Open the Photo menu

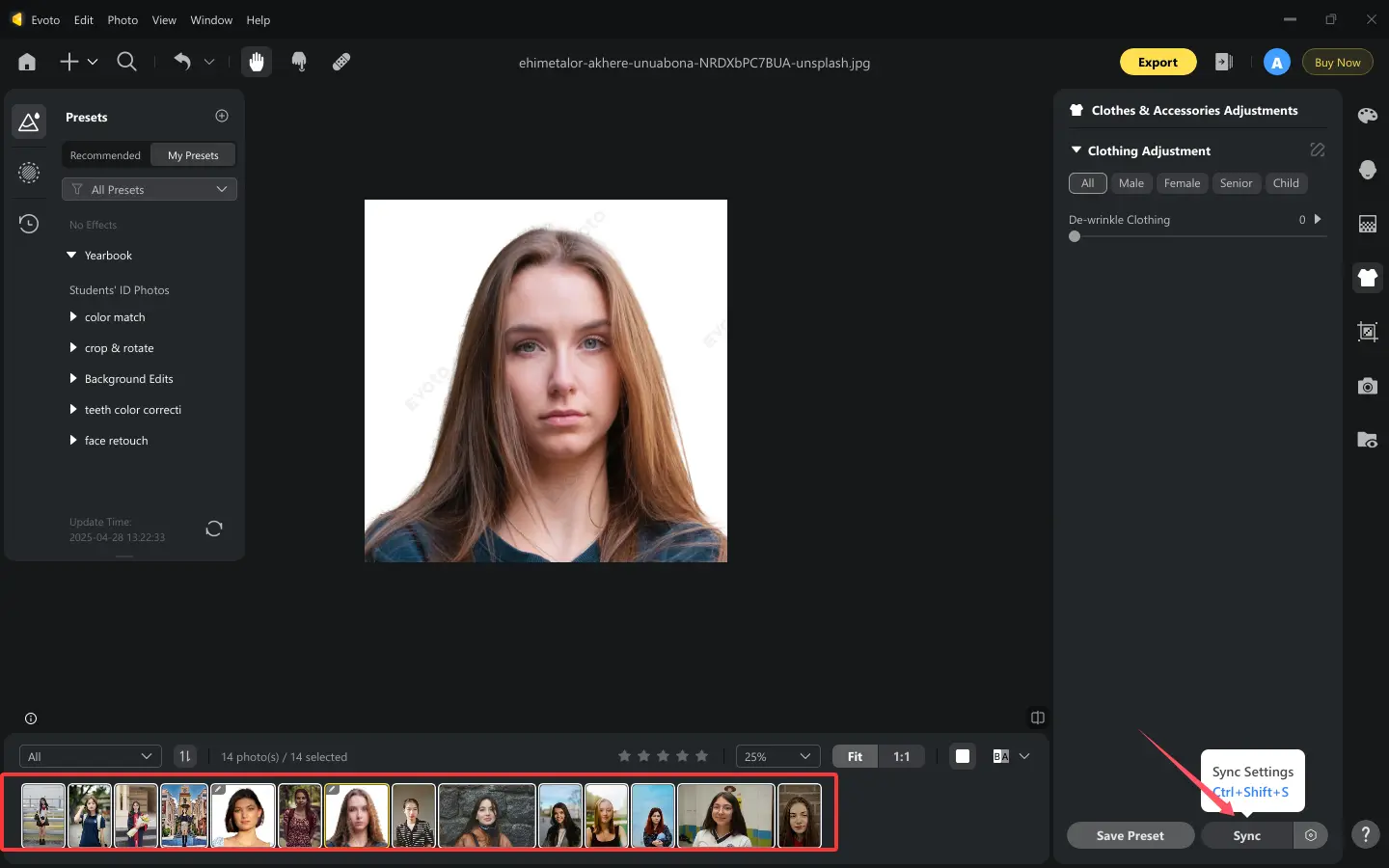pyautogui.click(x=123, y=19)
